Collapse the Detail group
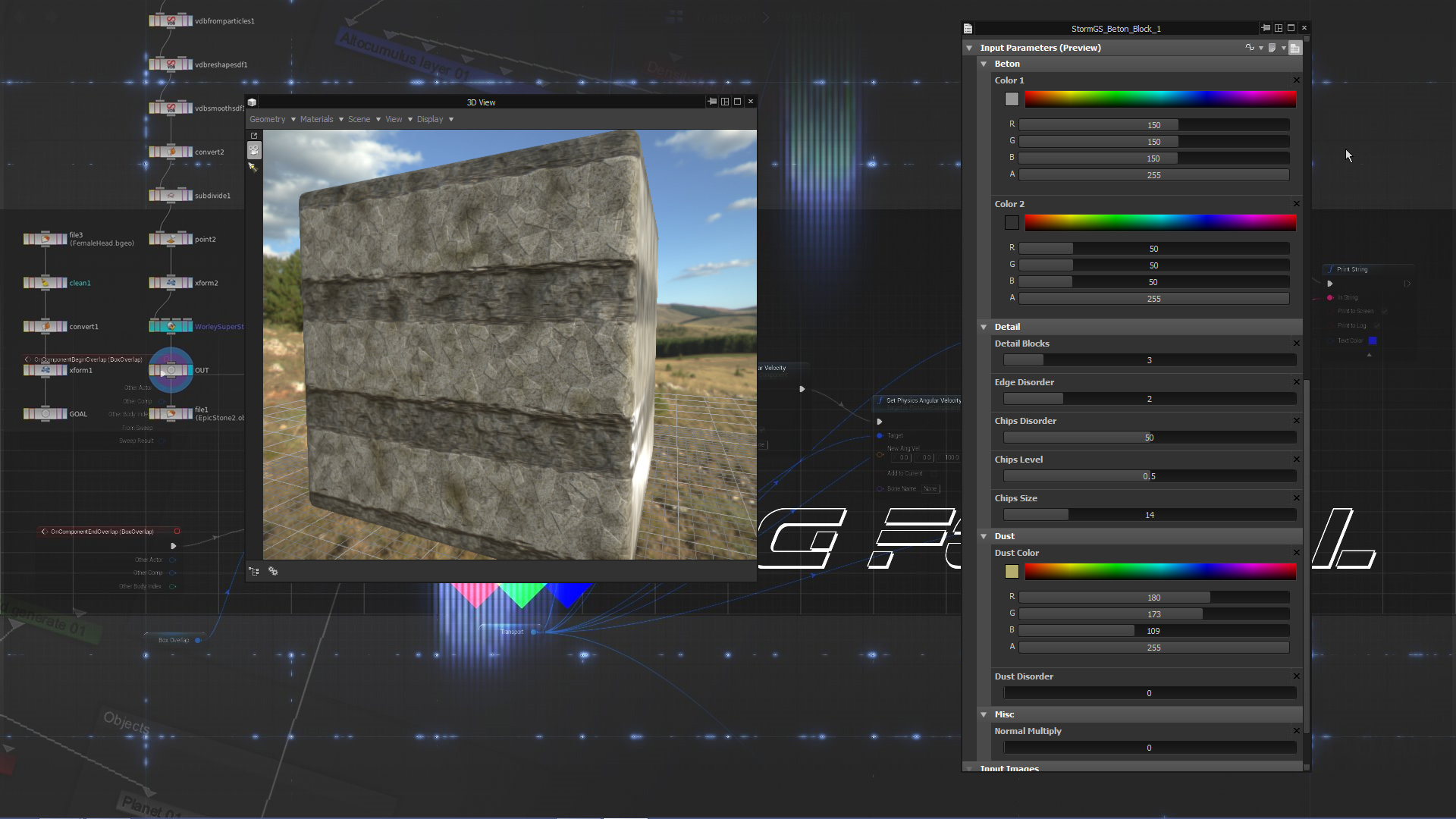 (984, 328)
